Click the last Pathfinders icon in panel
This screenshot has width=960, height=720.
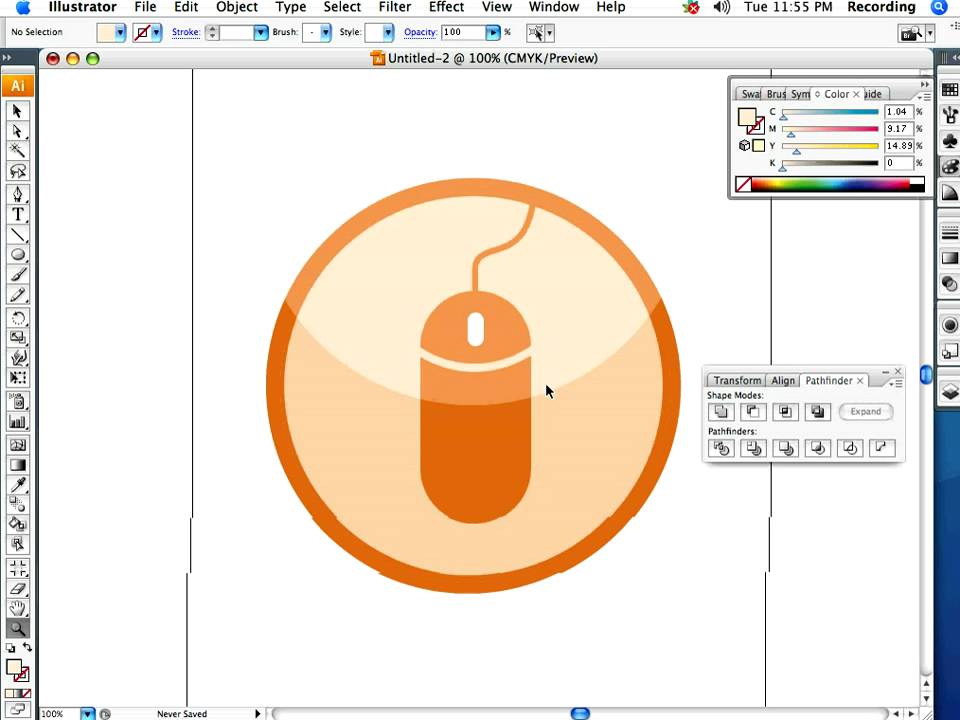(882, 448)
